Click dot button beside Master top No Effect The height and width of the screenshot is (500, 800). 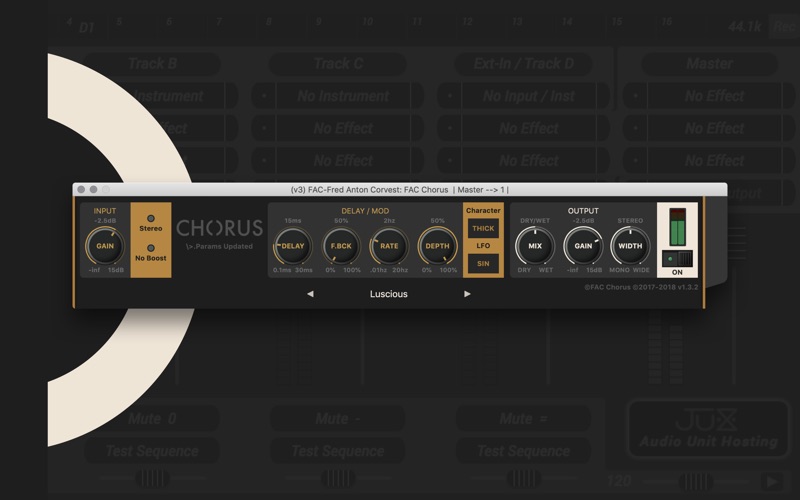pyautogui.click(x=635, y=96)
